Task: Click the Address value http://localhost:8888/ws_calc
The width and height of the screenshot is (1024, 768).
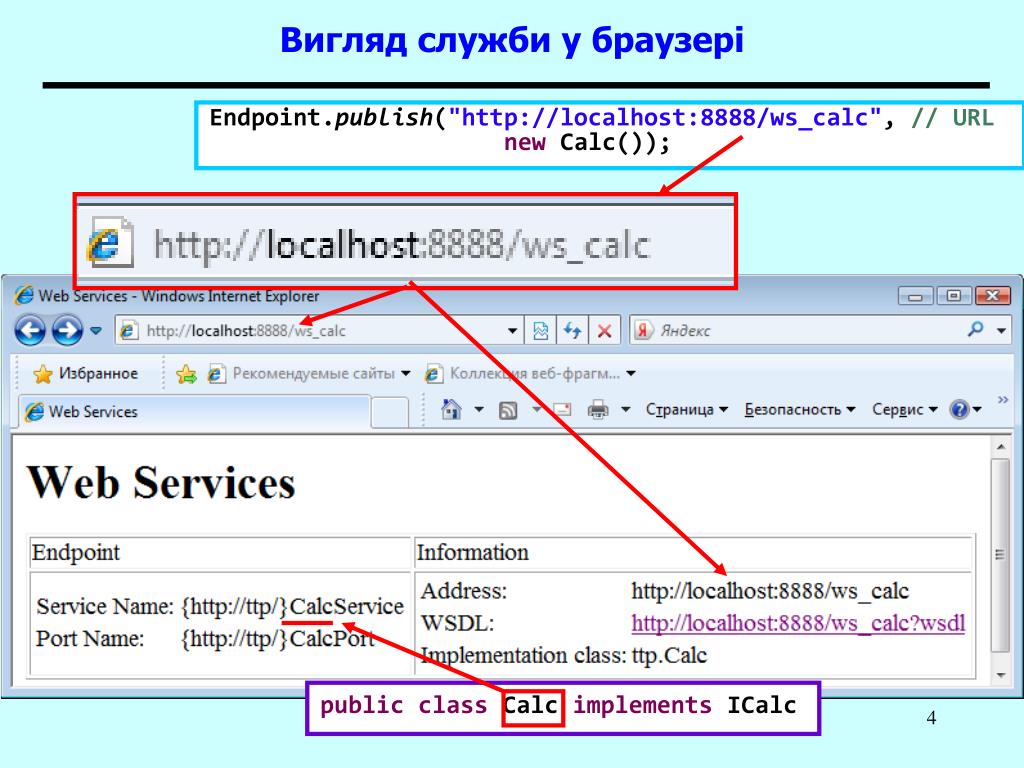Action: pyautogui.click(x=770, y=591)
